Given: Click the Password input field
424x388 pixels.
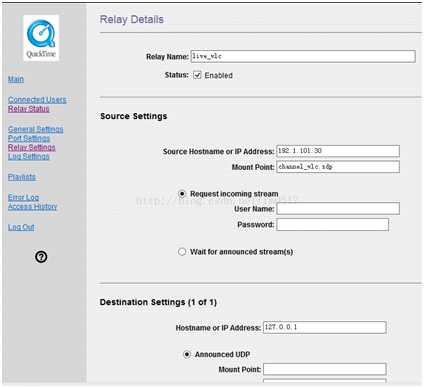Looking at the screenshot, I should click(x=332, y=225).
